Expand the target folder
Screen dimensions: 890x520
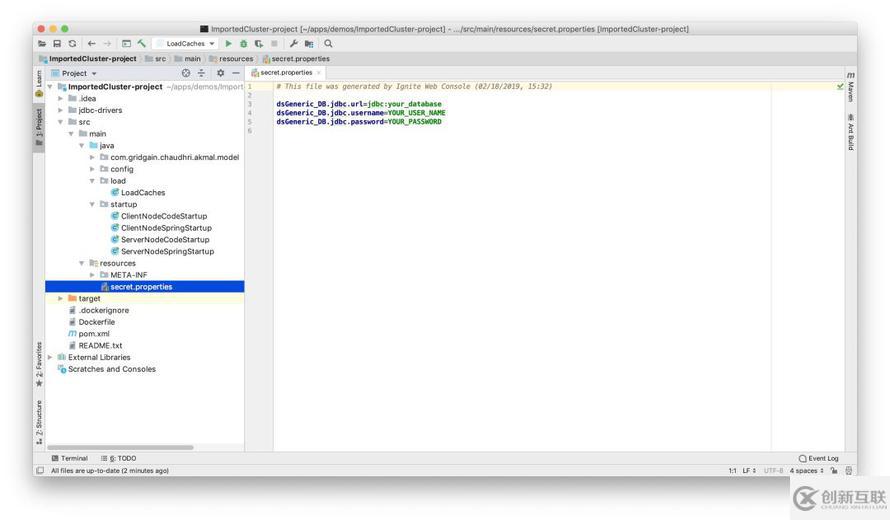[61, 299]
